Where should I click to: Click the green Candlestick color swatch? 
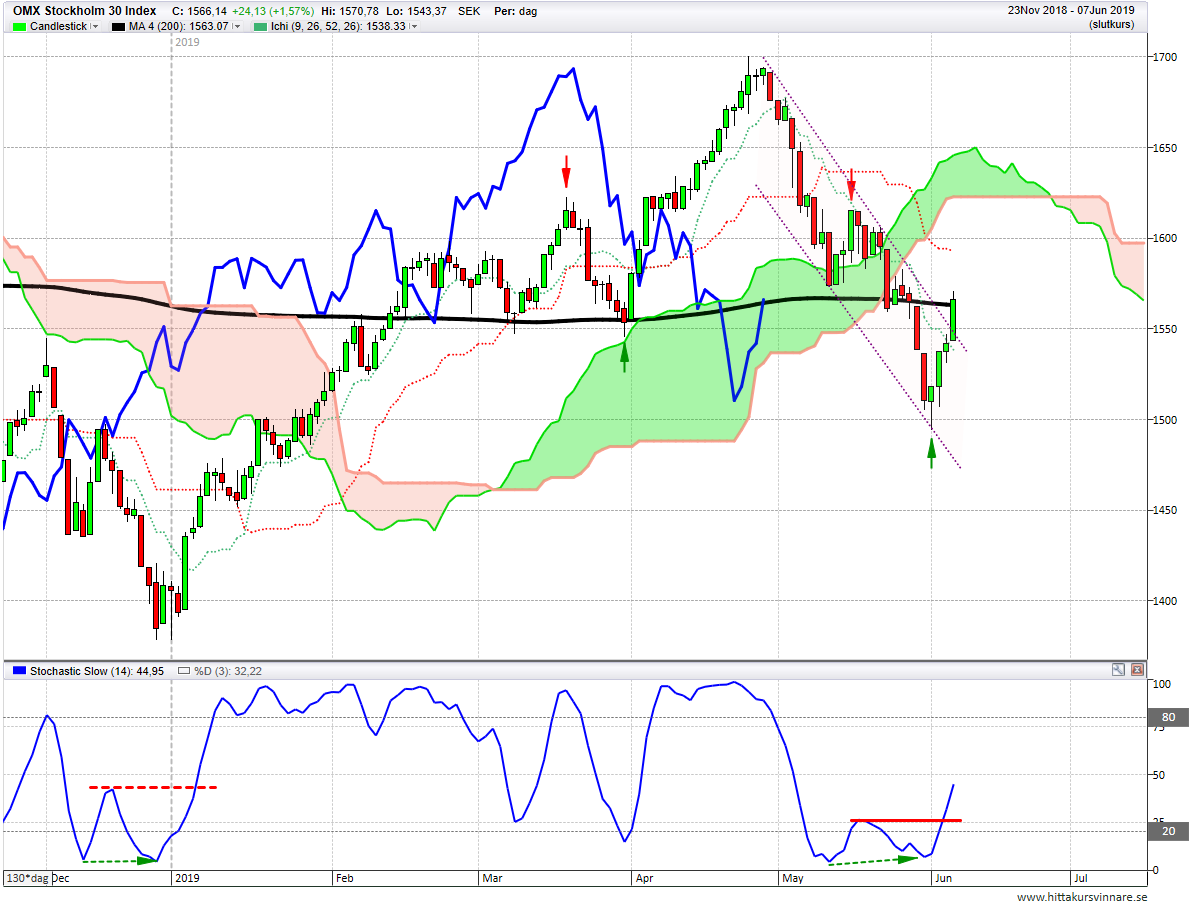(x=20, y=27)
